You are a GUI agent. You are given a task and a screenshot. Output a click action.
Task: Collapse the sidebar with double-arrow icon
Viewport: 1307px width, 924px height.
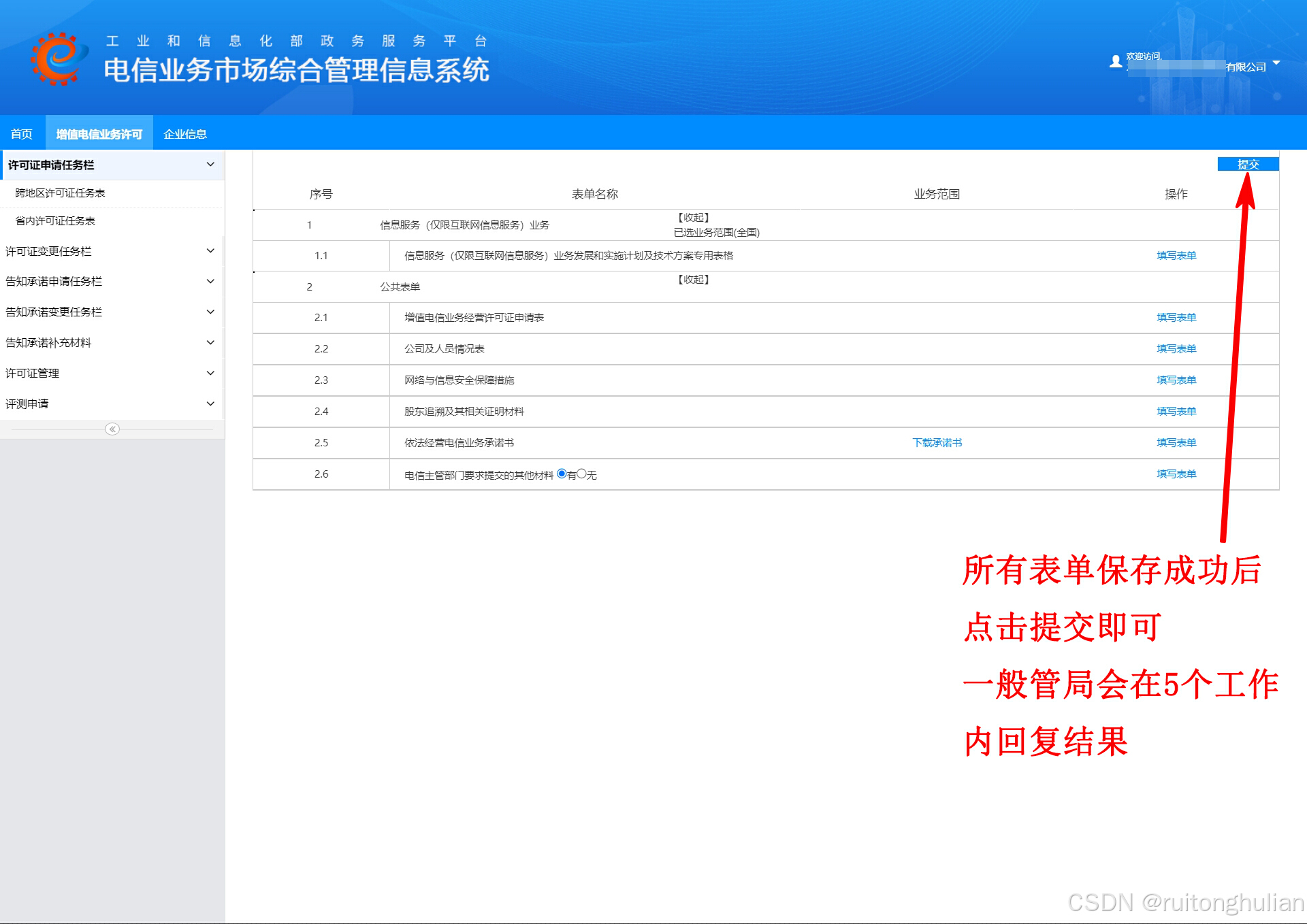[x=112, y=429]
